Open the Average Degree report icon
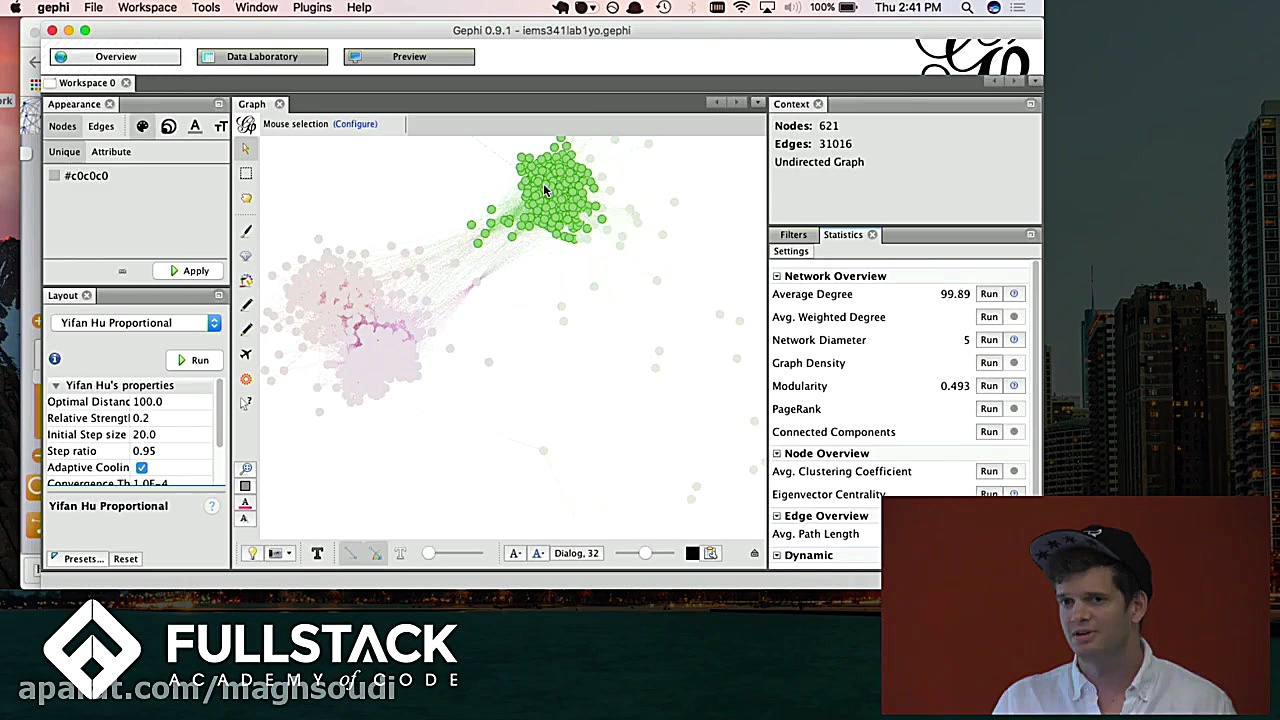 tap(1014, 294)
